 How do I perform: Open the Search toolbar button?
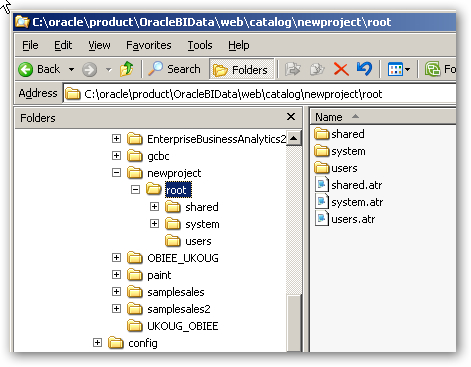point(174,69)
